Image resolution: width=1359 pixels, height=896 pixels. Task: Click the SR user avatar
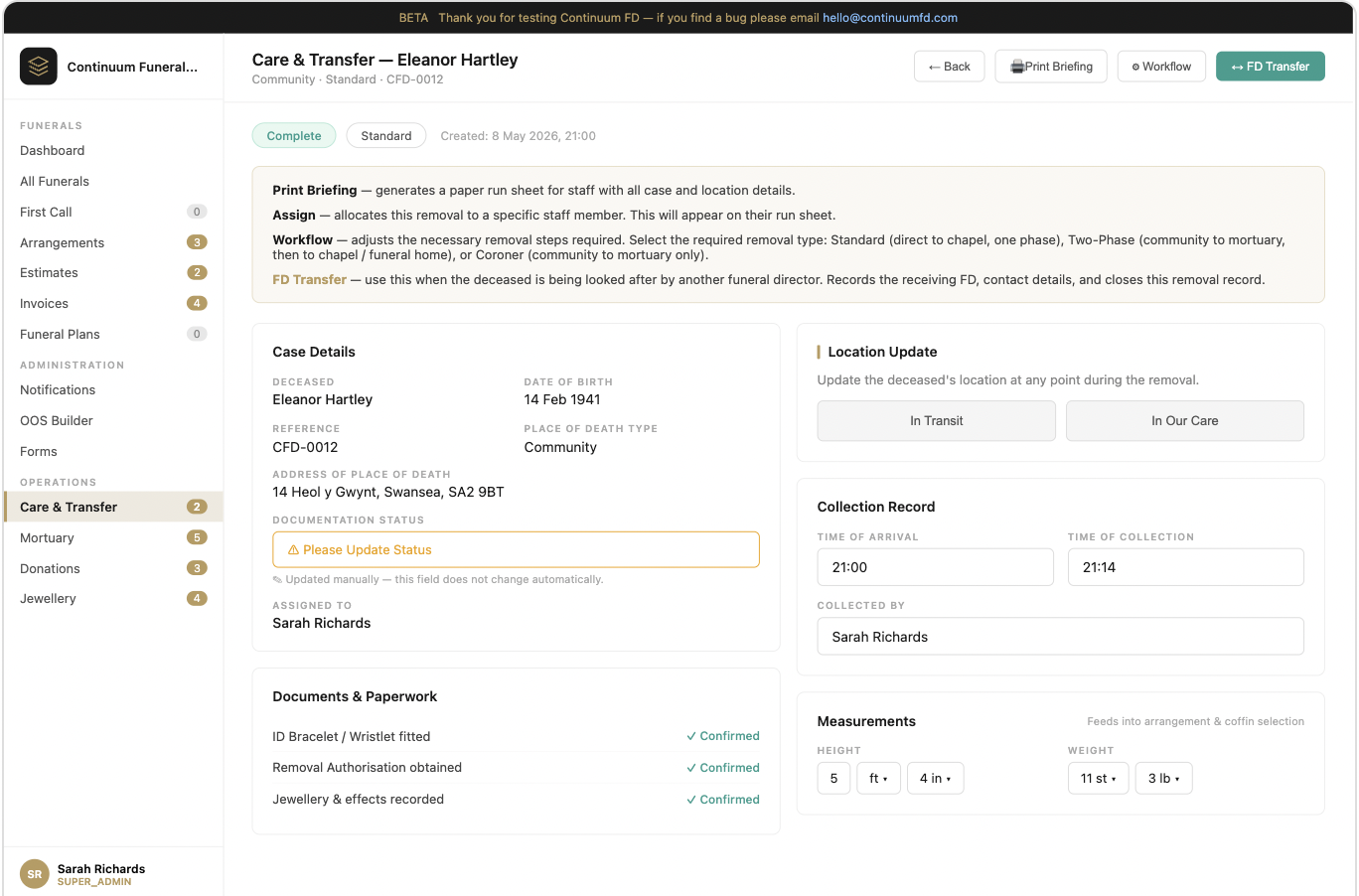pyautogui.click(x=35, y=874)
